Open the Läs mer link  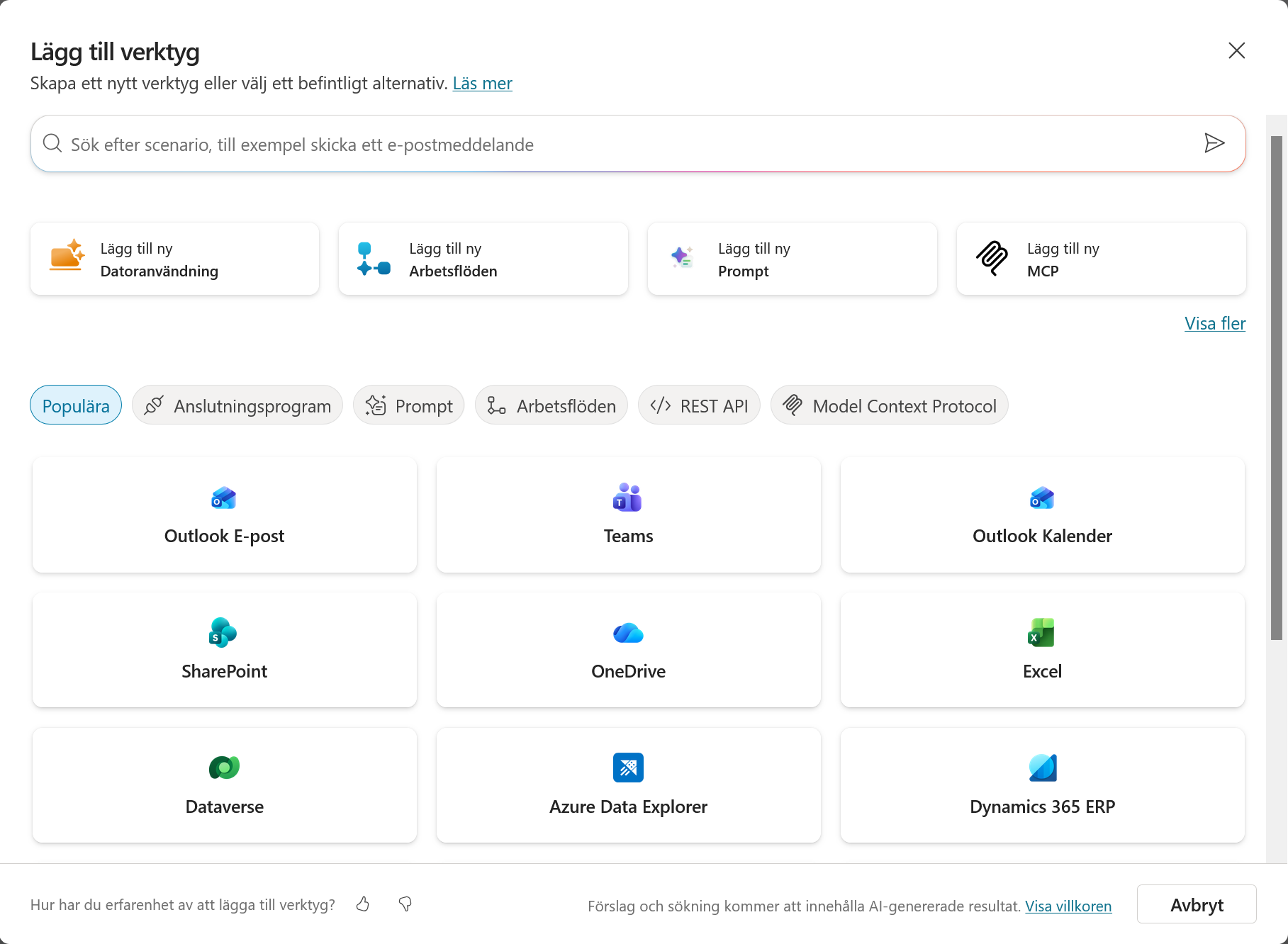[x=482, y=84]
